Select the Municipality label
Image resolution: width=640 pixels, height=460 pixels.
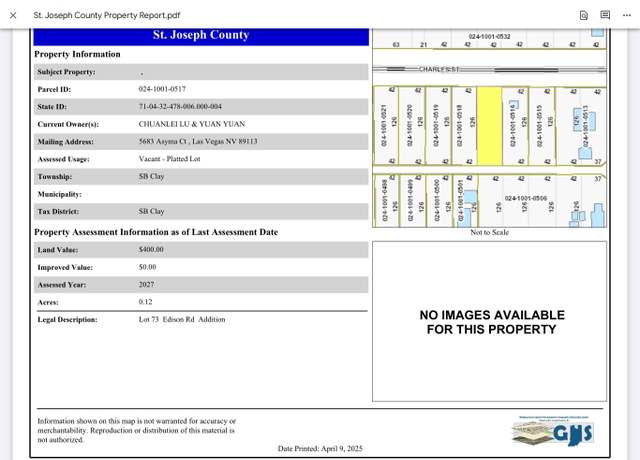click(60, 194)
